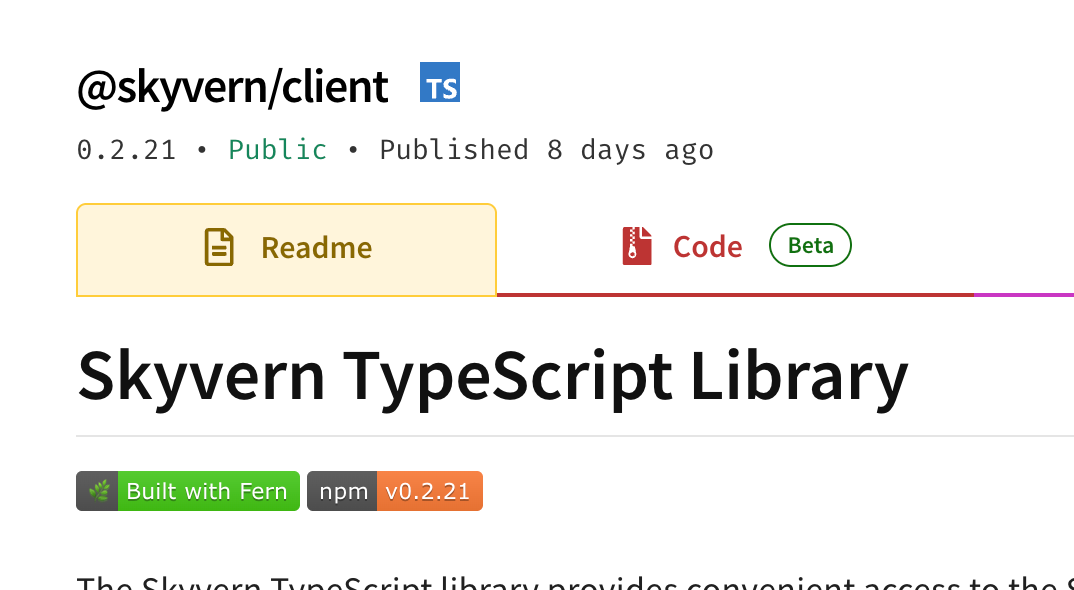Image resolution: width=1074 pixels, height=590 pixels.
Task: Click the green Beta badge
Action: [x=810, y=246]
